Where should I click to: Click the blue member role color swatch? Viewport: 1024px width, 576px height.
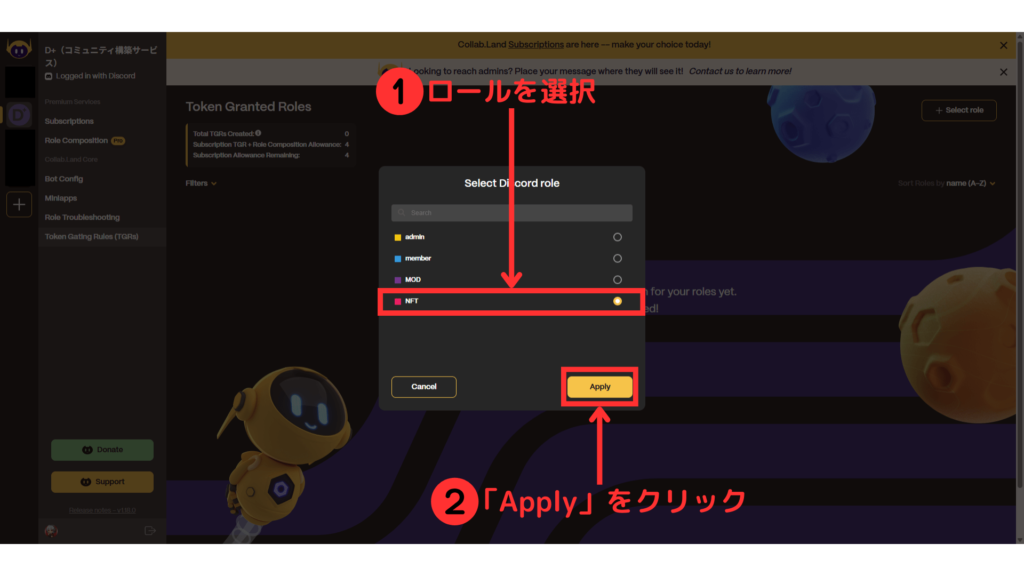coord(398,259)
